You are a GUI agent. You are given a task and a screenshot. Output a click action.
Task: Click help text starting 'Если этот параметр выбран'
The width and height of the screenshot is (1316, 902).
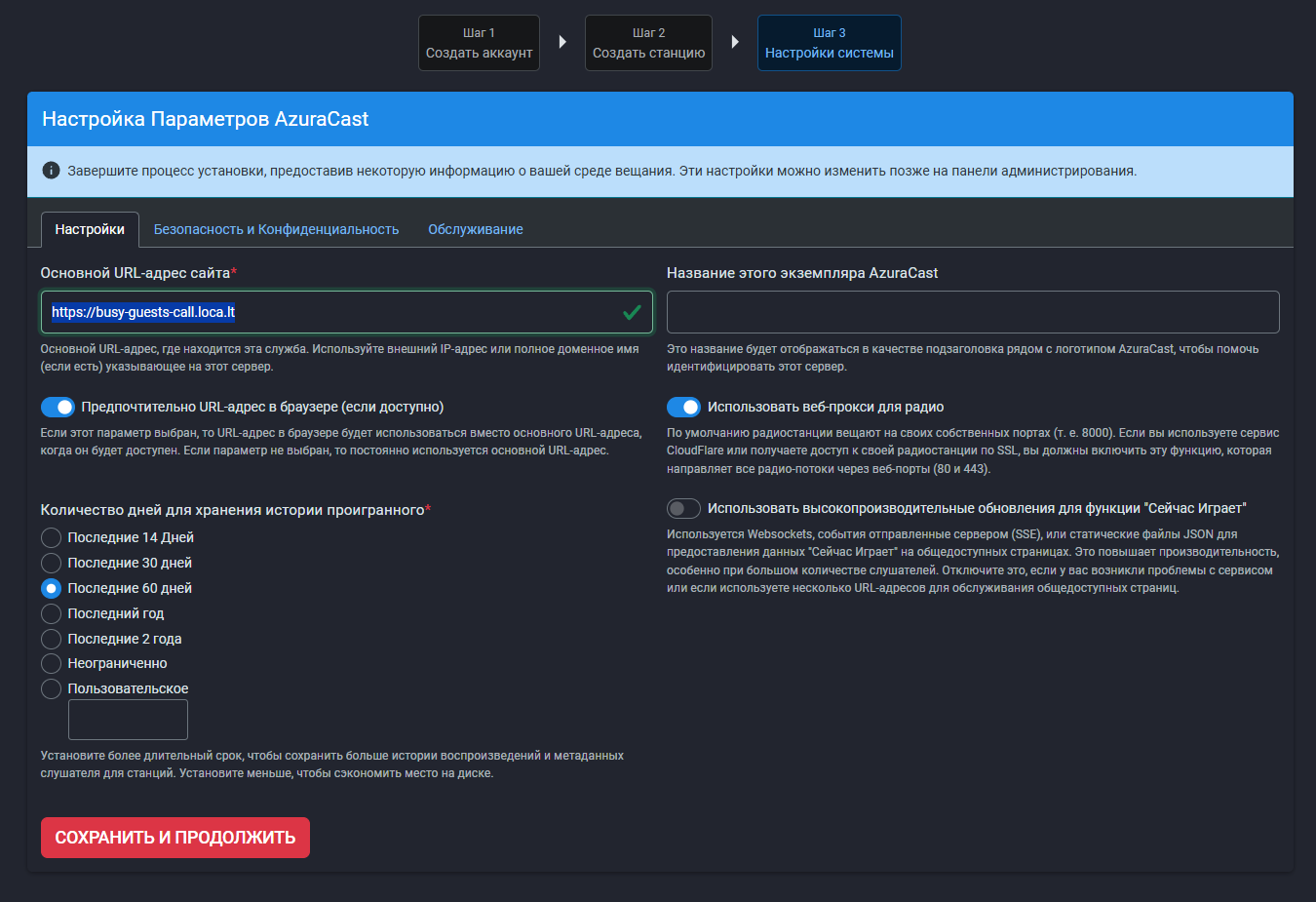coord(341,442)
